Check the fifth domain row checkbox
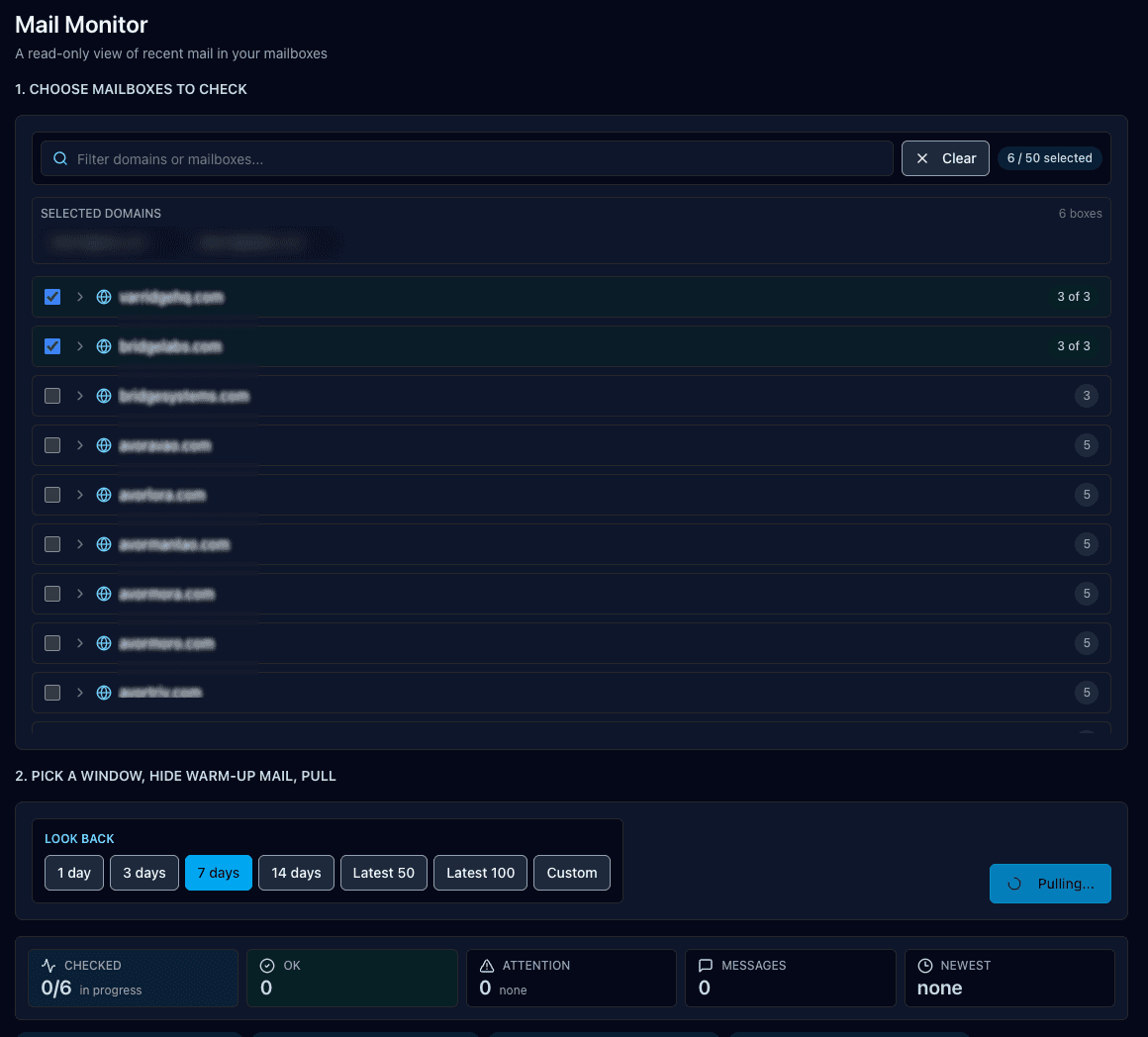The height and width of the screenshot is (1037, 1148). (x=52, y=495)
